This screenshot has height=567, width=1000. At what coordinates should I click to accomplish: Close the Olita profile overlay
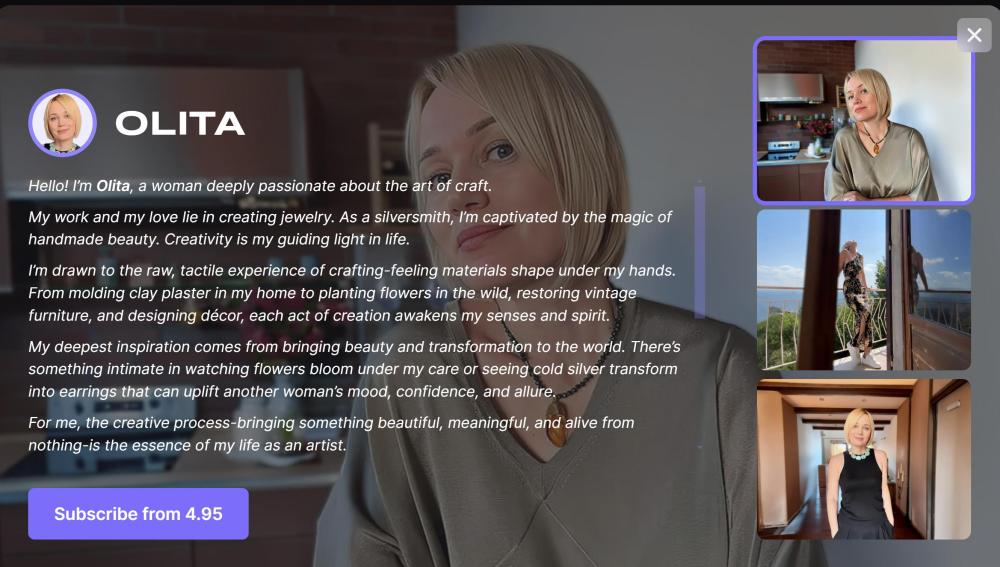[x=974, y=35]
